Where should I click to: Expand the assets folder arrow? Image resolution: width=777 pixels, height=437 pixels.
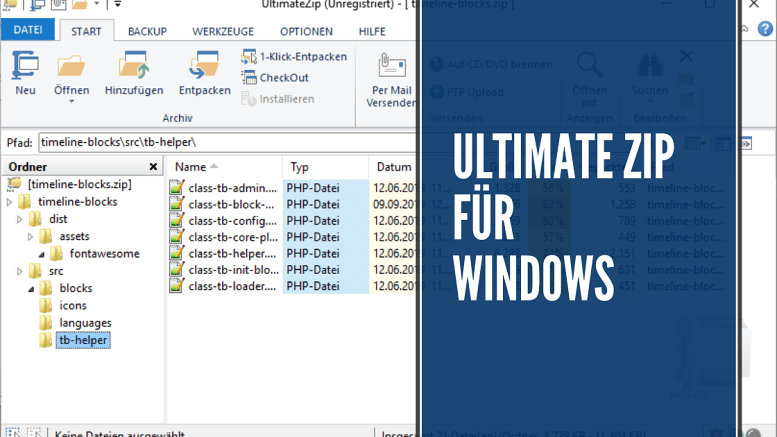click(x=30, y=237)
